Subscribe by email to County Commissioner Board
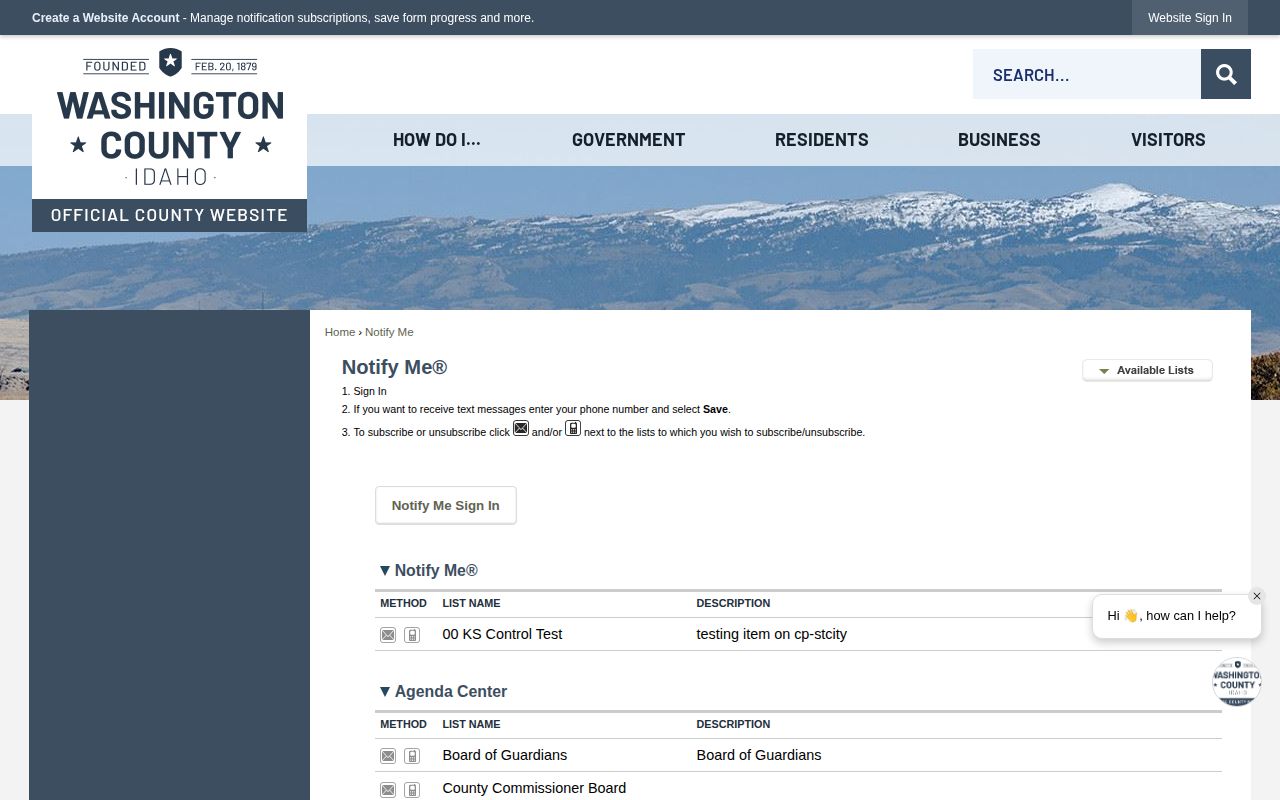 point(388,790)
